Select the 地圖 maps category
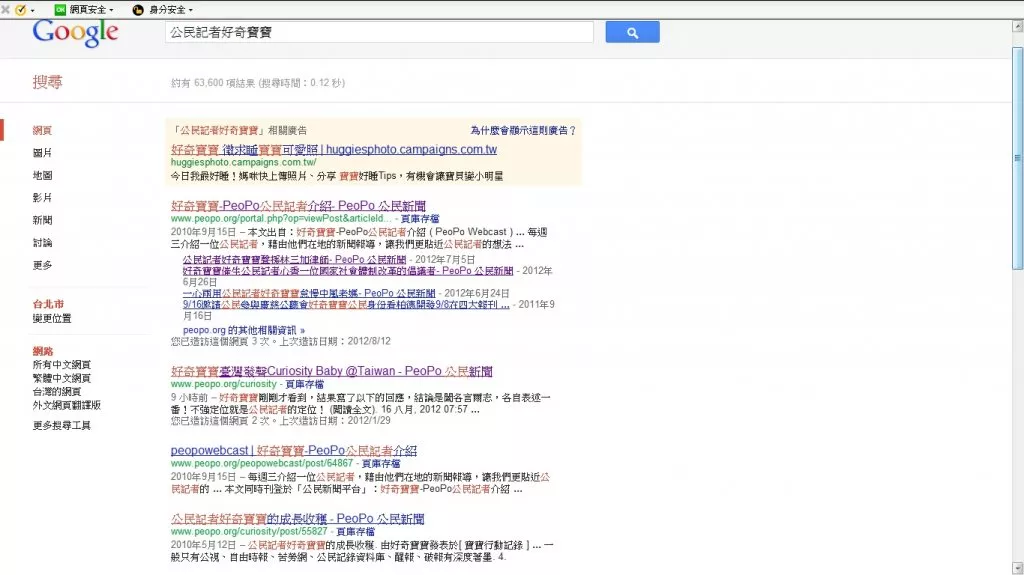The image size is (1024, 575). click(x=42, y=175)
